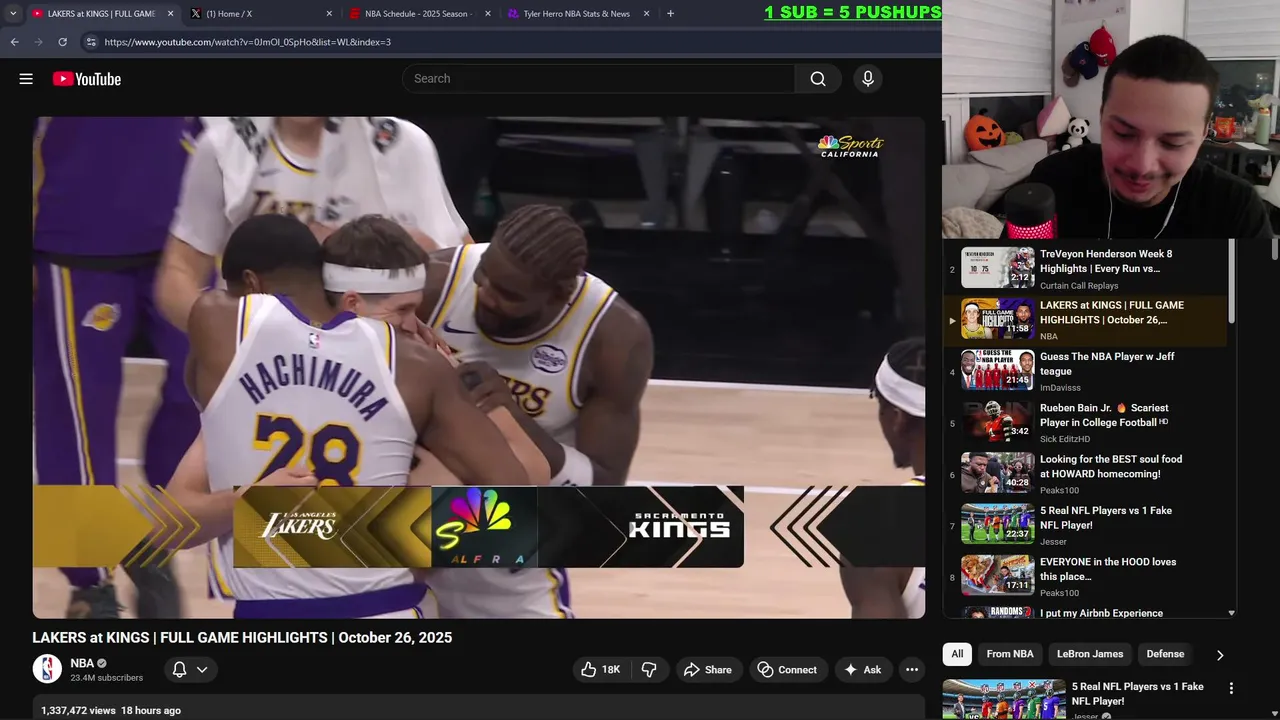Open a new browser tab
Viewport: 1280px width, 720px height.
tap(670, 14)
